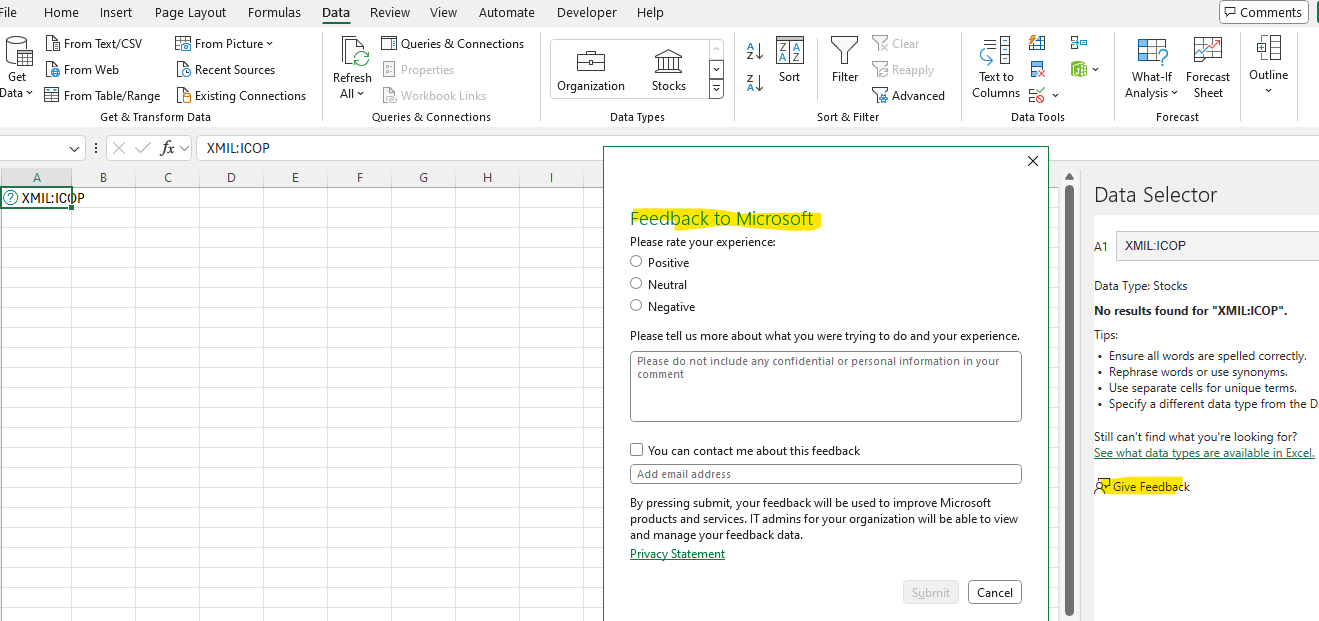Click the Stocks data type icon
The width and height of the screenshot is (1319, 621).
click(x=668, y=61)
